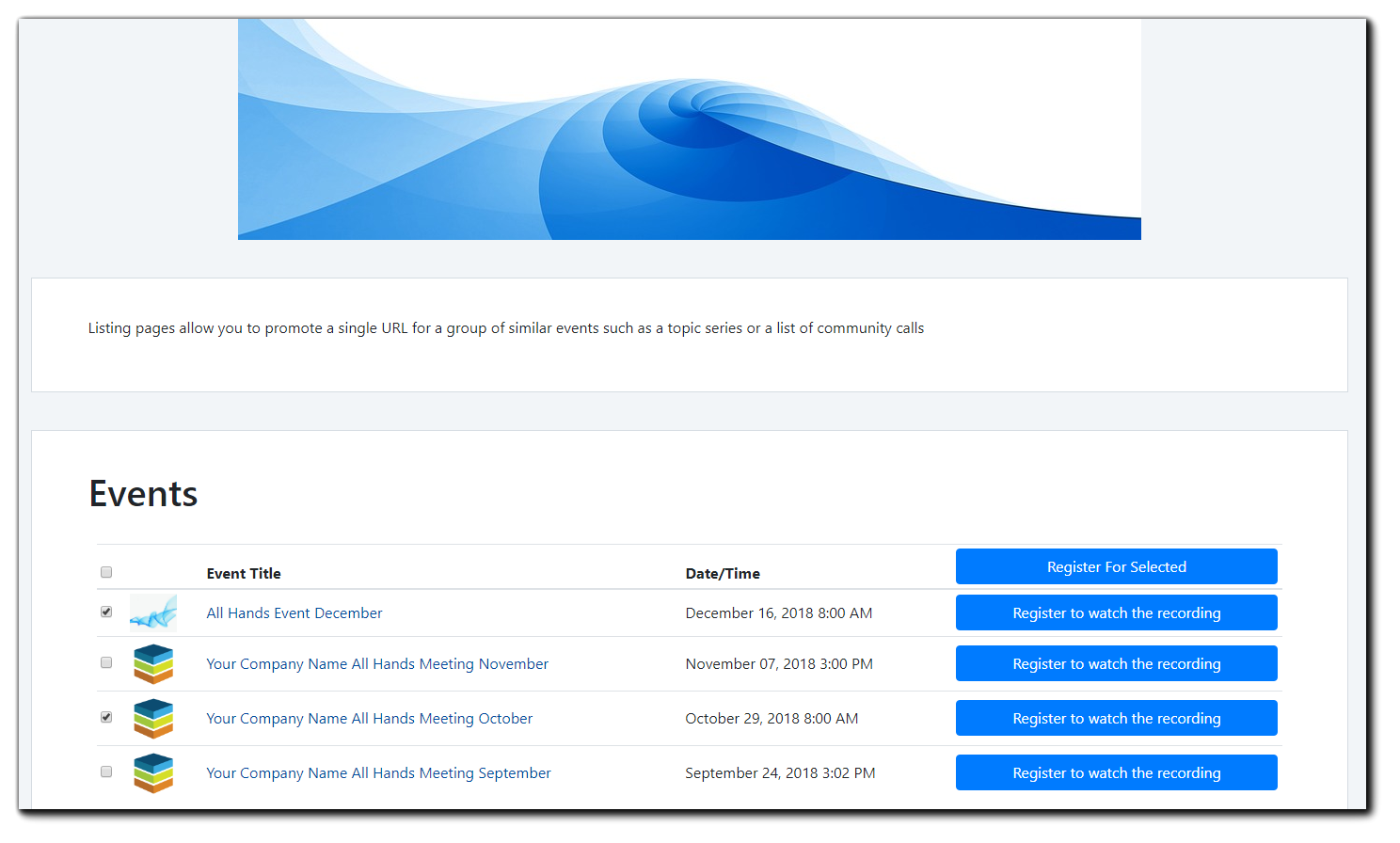Open Your Company Name All Hands Meeting October
1400x843 pixels.
pos(370,719)
